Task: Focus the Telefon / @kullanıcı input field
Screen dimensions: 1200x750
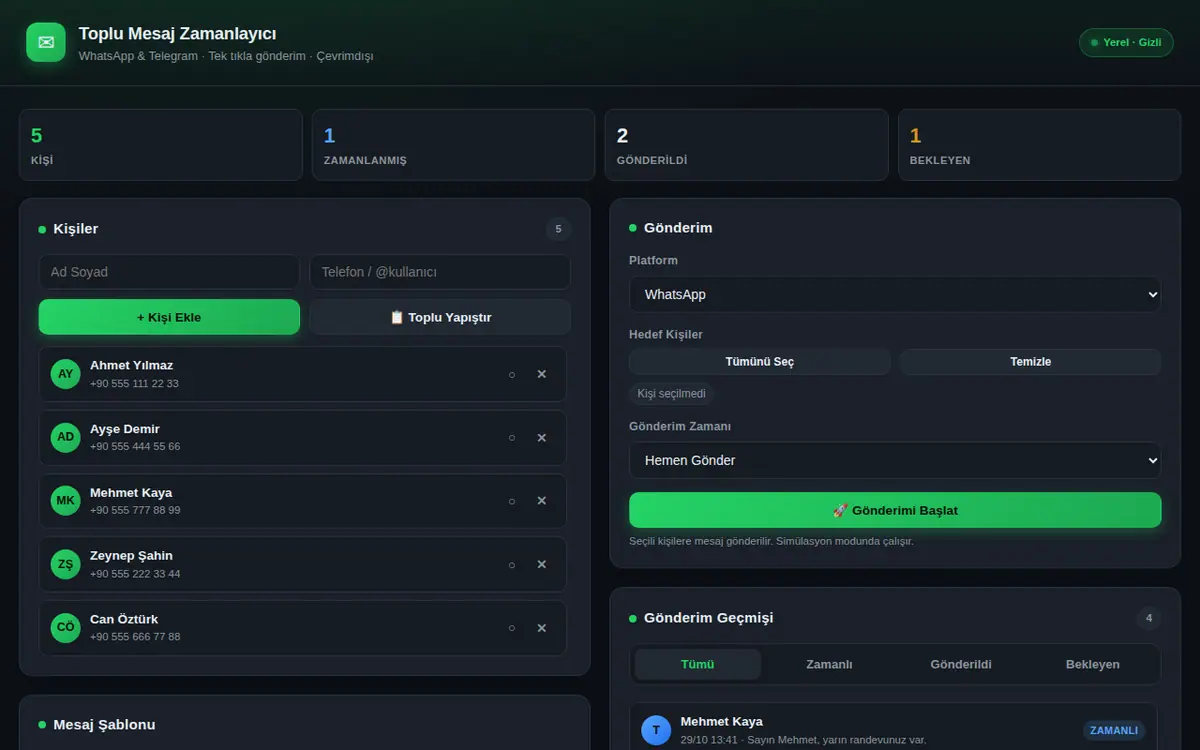Action: (440, 272)
